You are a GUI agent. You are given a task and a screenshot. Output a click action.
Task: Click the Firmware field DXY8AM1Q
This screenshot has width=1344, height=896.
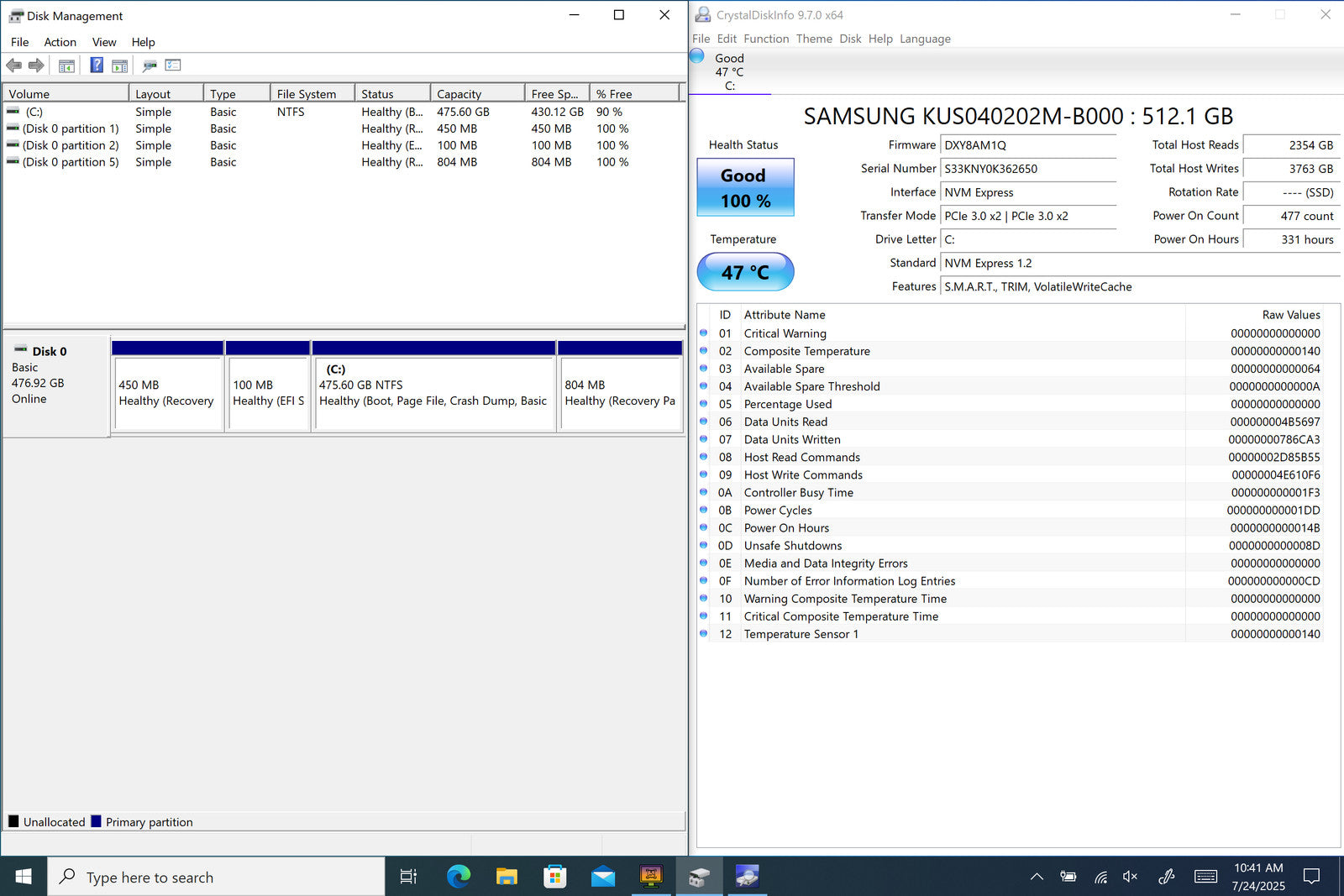click(1027, 145)
